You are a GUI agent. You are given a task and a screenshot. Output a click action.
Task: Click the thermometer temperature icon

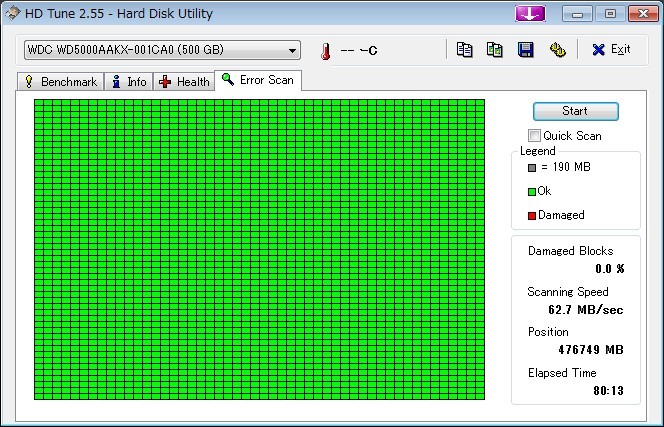pyautogui.click(x=325, y=51)
